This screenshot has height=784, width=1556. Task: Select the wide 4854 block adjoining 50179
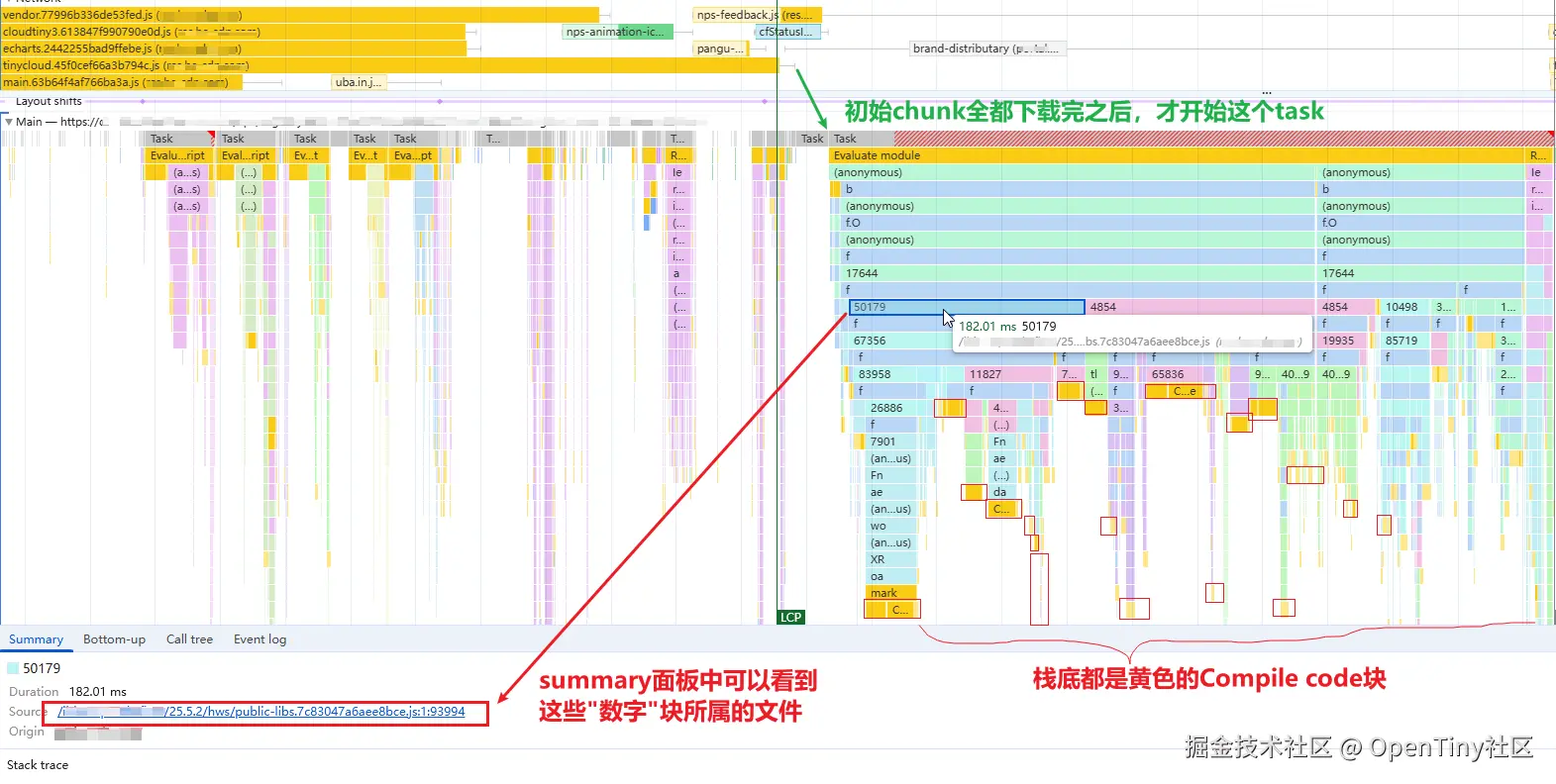[x=1200, y=307]
